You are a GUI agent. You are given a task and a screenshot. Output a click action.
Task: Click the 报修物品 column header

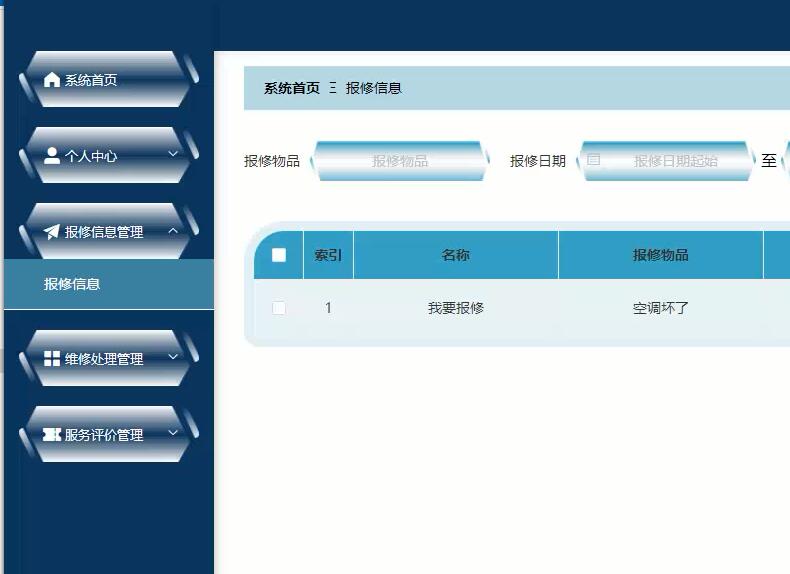(x=661, y=255)
